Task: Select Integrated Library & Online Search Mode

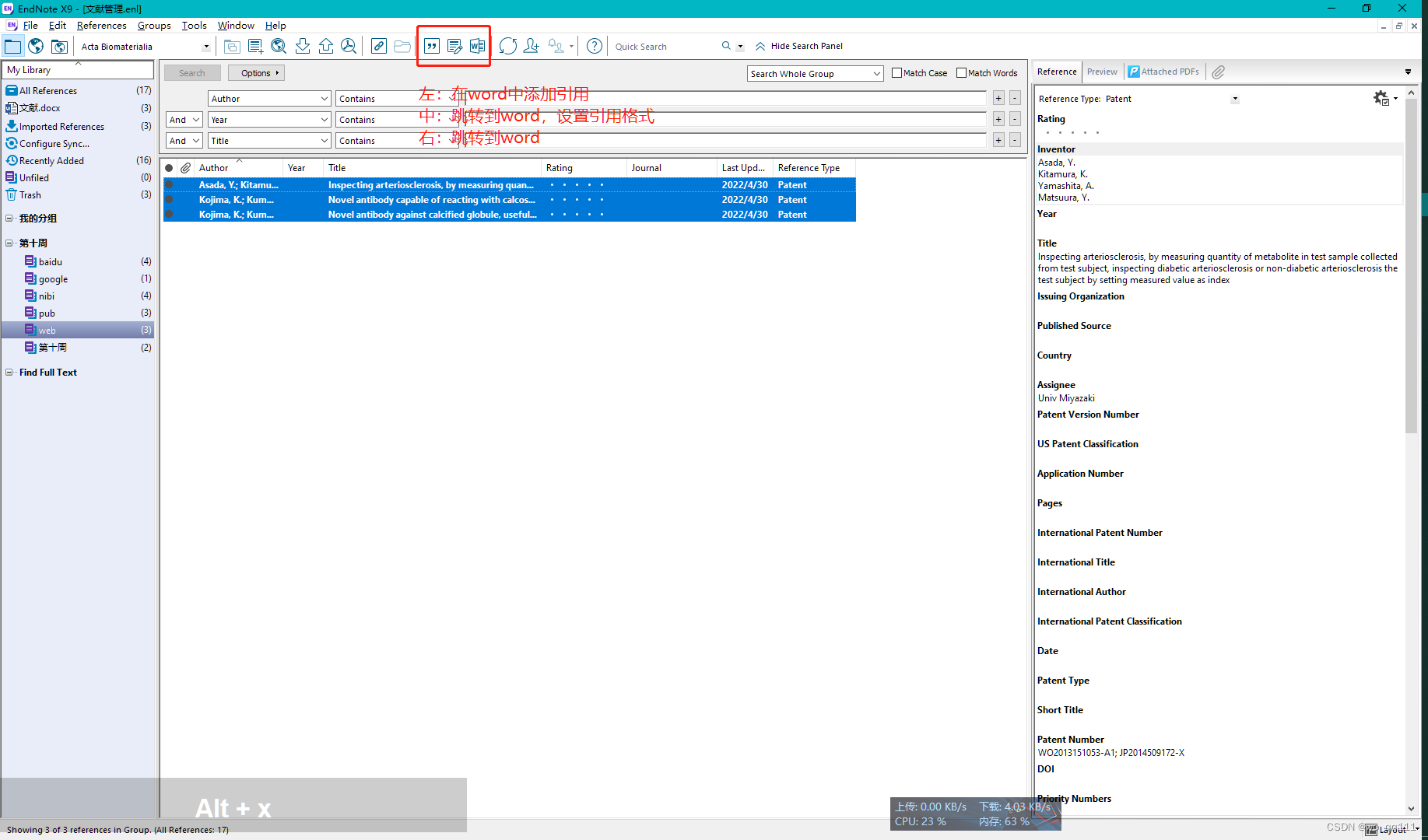Action: (x=59, y=46)
